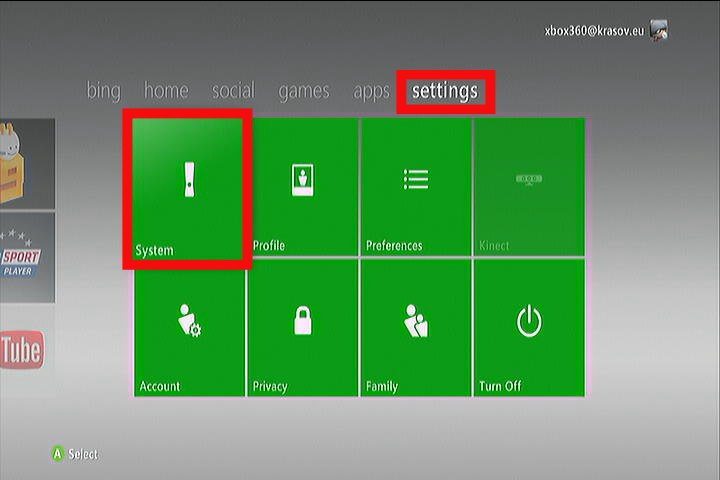Viewport: 720px width, 480px height.
Task: Select the Privacy padlock tile
Action: click(303, 327)
